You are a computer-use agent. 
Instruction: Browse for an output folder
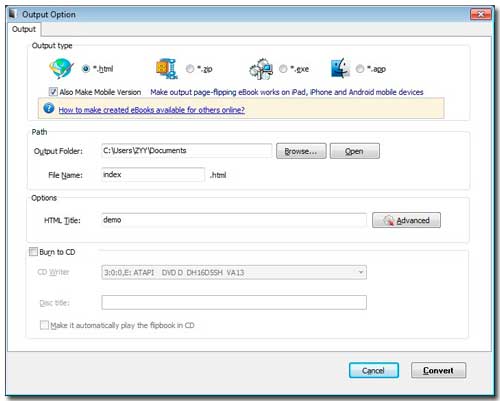(301, 151)
